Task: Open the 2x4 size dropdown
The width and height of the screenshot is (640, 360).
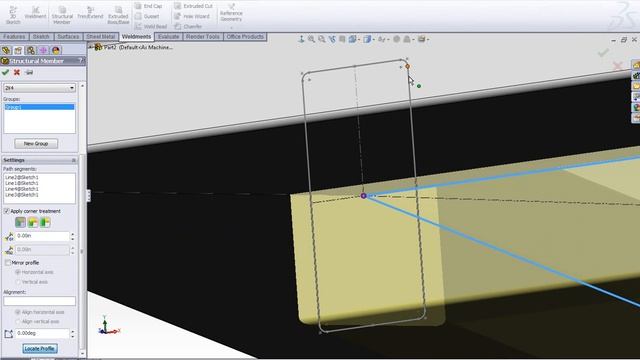Action: (x=39, y=88)
